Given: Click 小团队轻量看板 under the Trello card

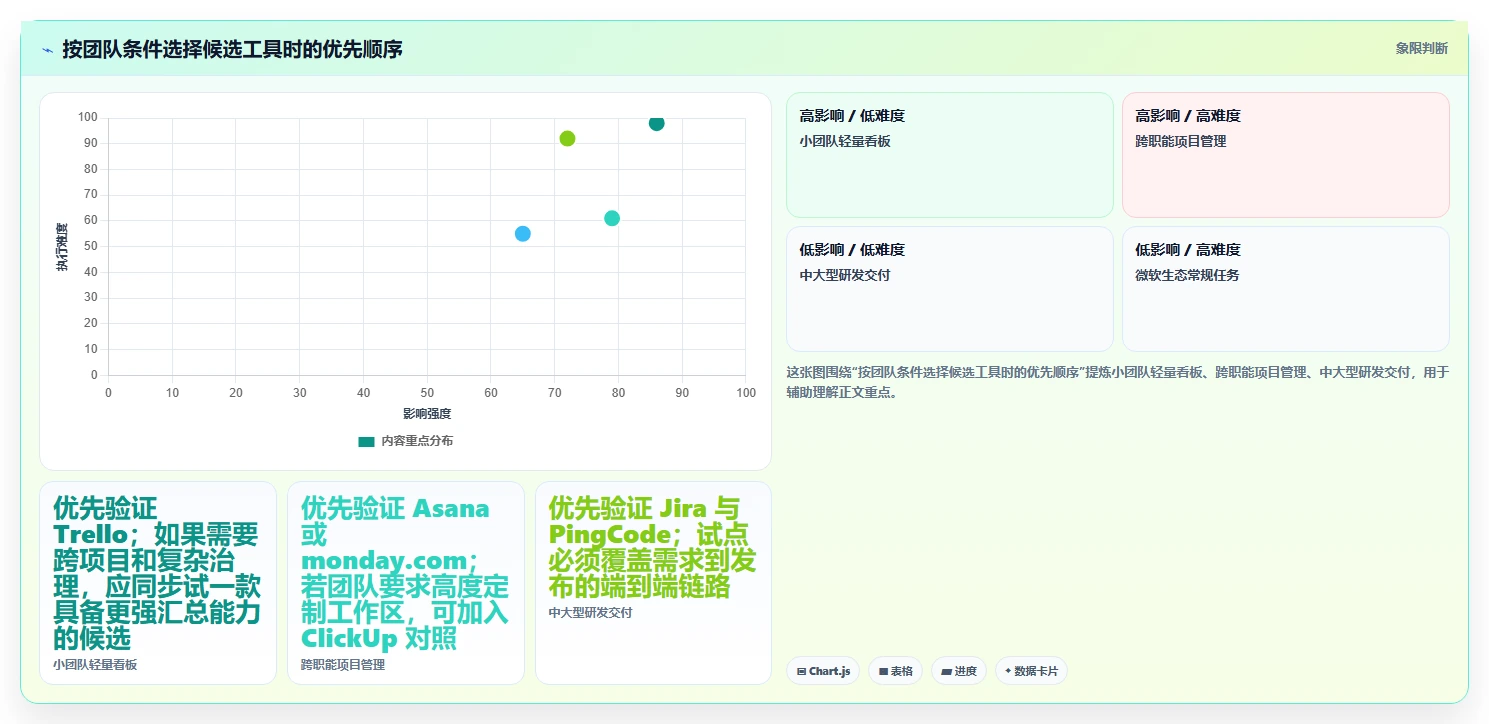Looking at the screenshot, I should pyautogui.click(x=95, y=664).
